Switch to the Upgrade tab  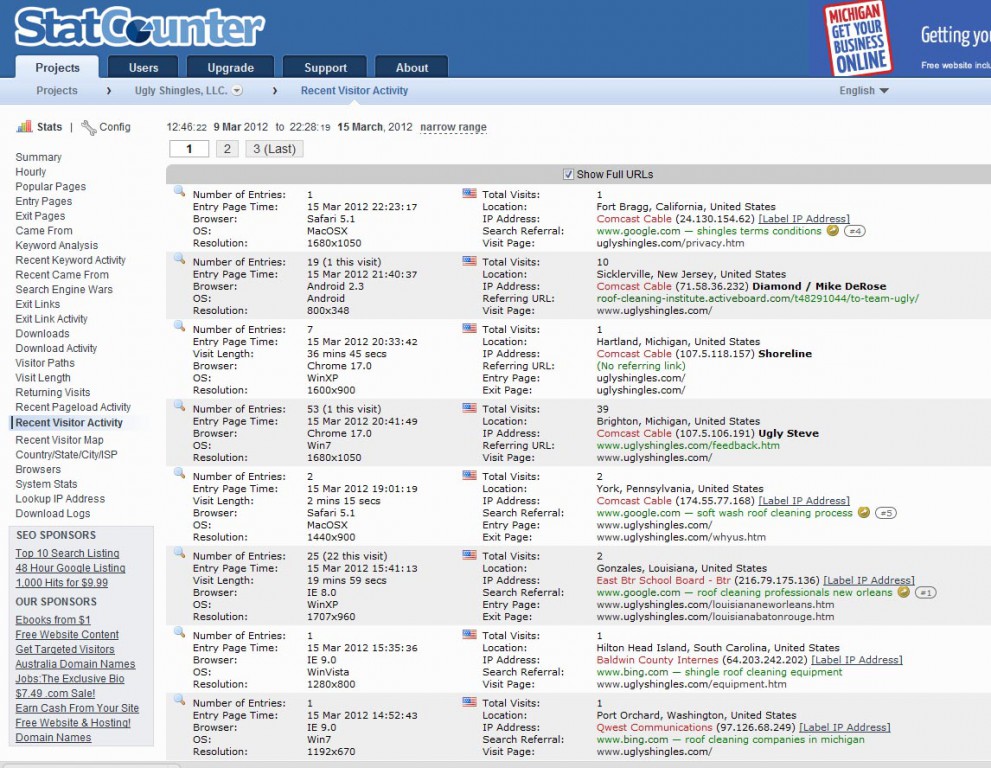(x=230, y=68)
